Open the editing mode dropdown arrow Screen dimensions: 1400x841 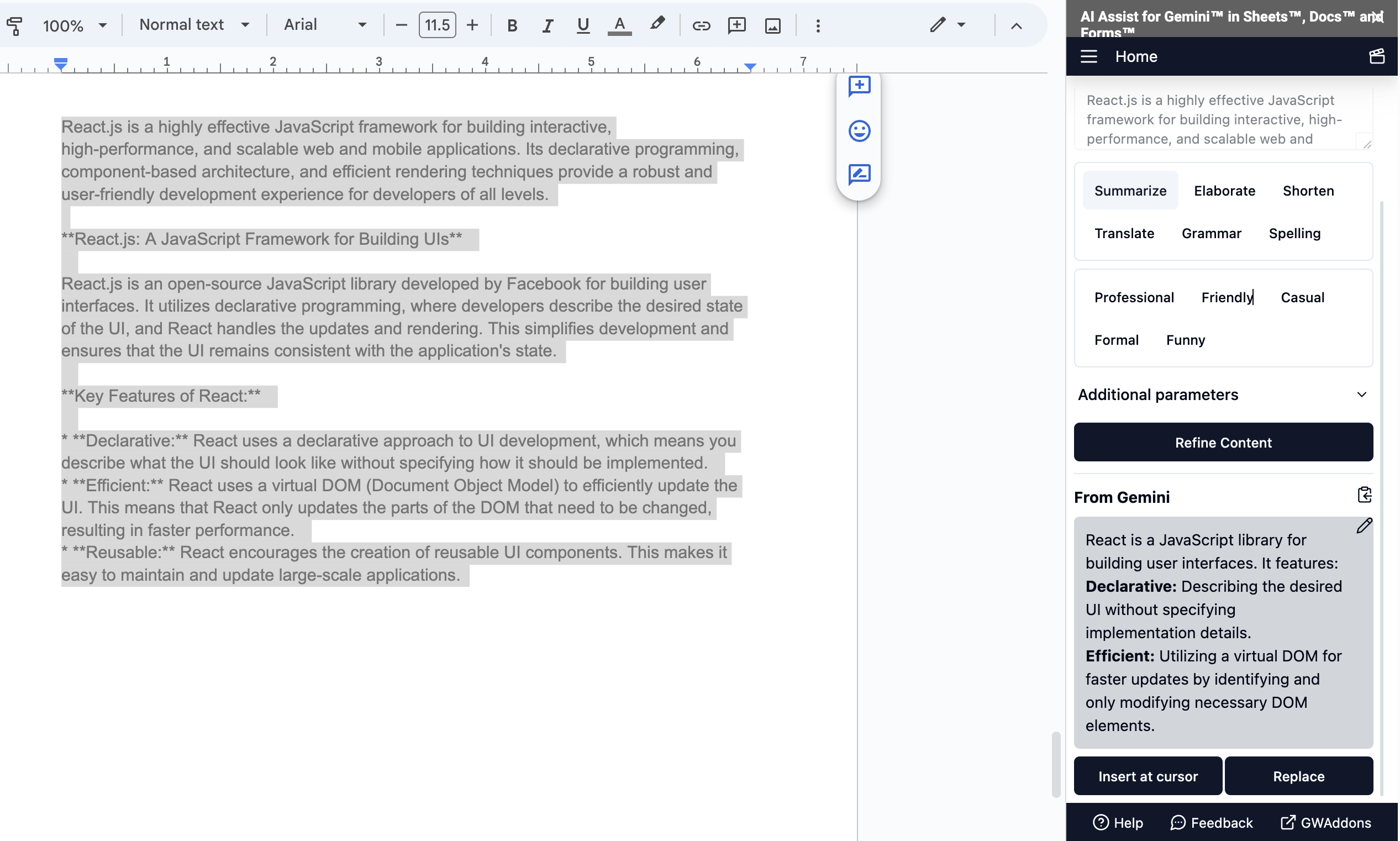[x=961, y=25]
